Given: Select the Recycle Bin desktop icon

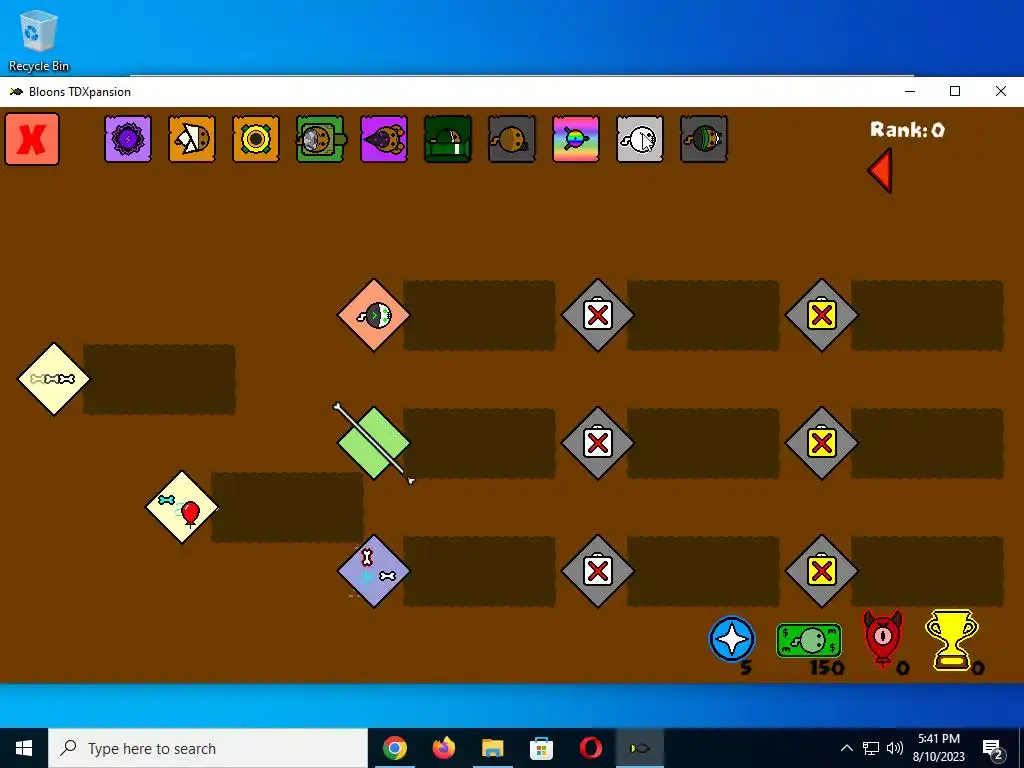Looking at the screenshot, I should click(x=39, y=40).
